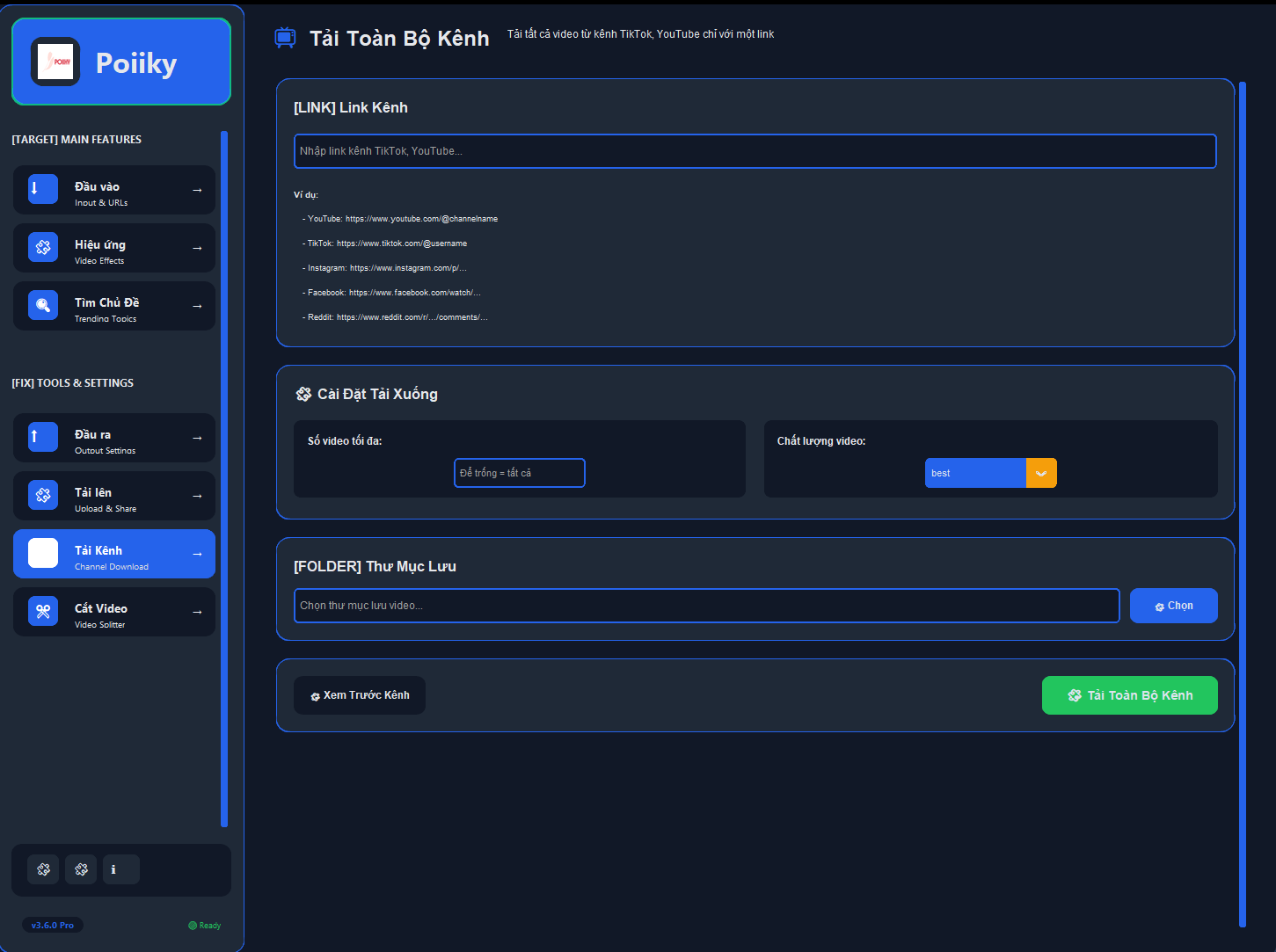Click the first puzzle icon in sidebar footer
The width and height of the screenshot is (1276, 952).
(x=44, y=869)
